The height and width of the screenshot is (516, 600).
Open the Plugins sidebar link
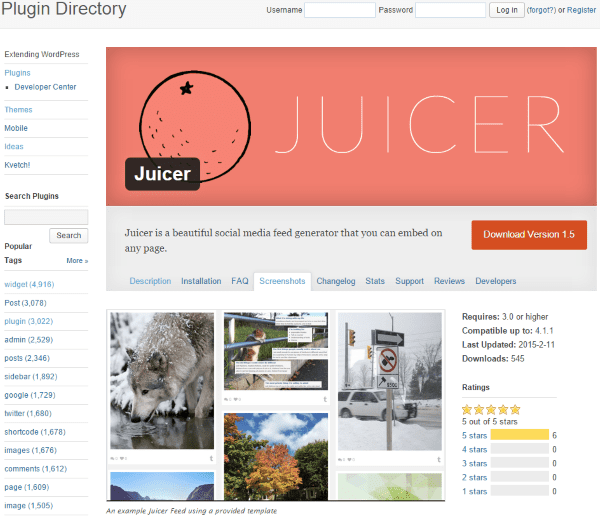(x=17, y=73)
